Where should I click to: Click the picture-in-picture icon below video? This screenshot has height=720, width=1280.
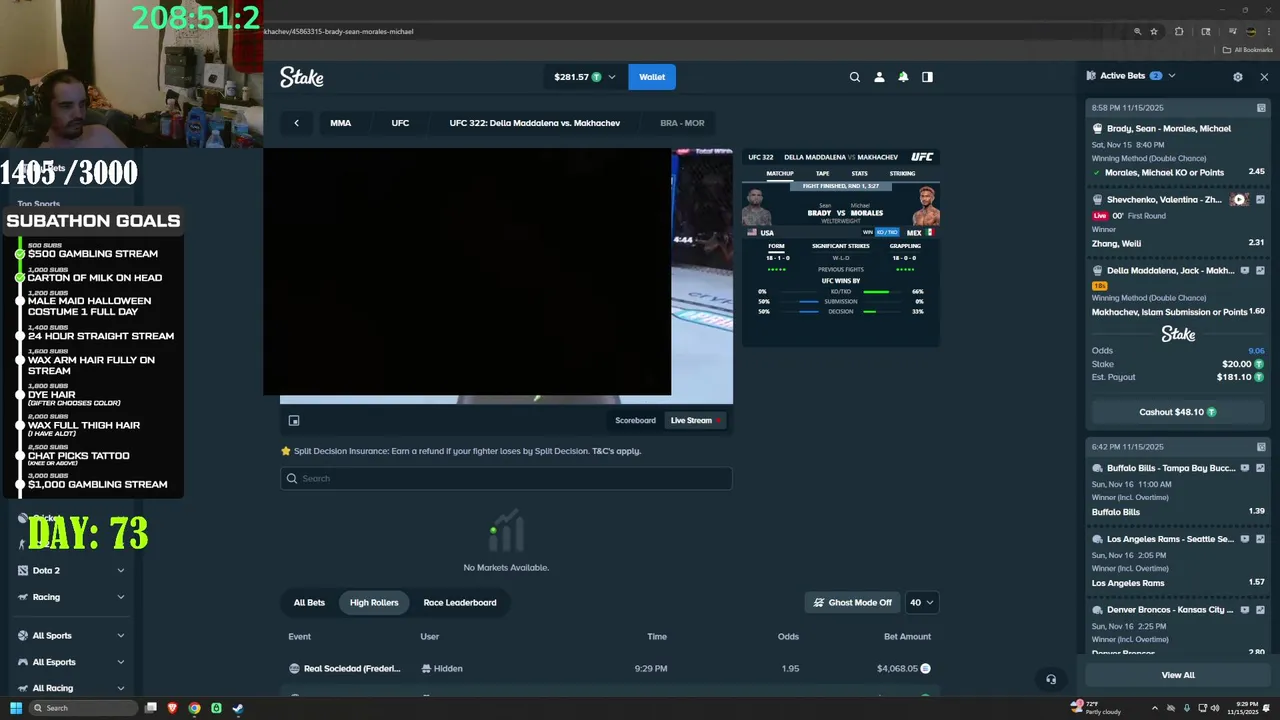[x=294, y=421]
